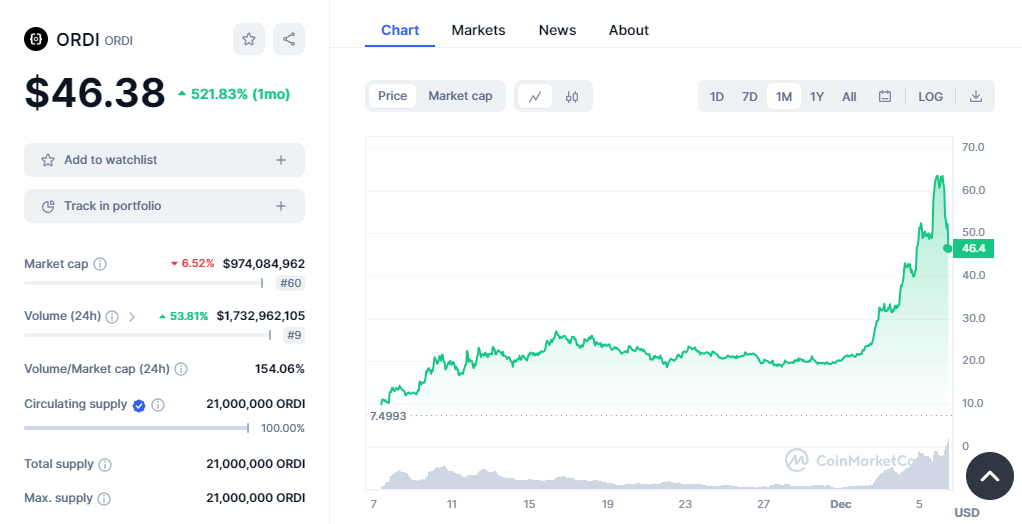
Task: Expand the Volume (24h) chevron
Action: (x=132, y=317)
